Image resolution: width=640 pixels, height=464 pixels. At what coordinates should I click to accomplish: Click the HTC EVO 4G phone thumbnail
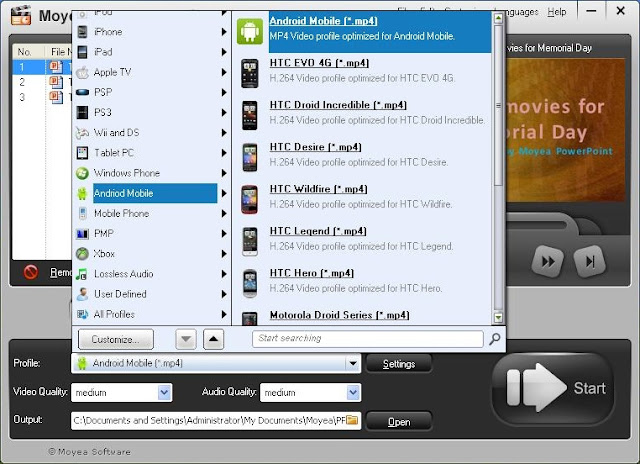[250, 73]
